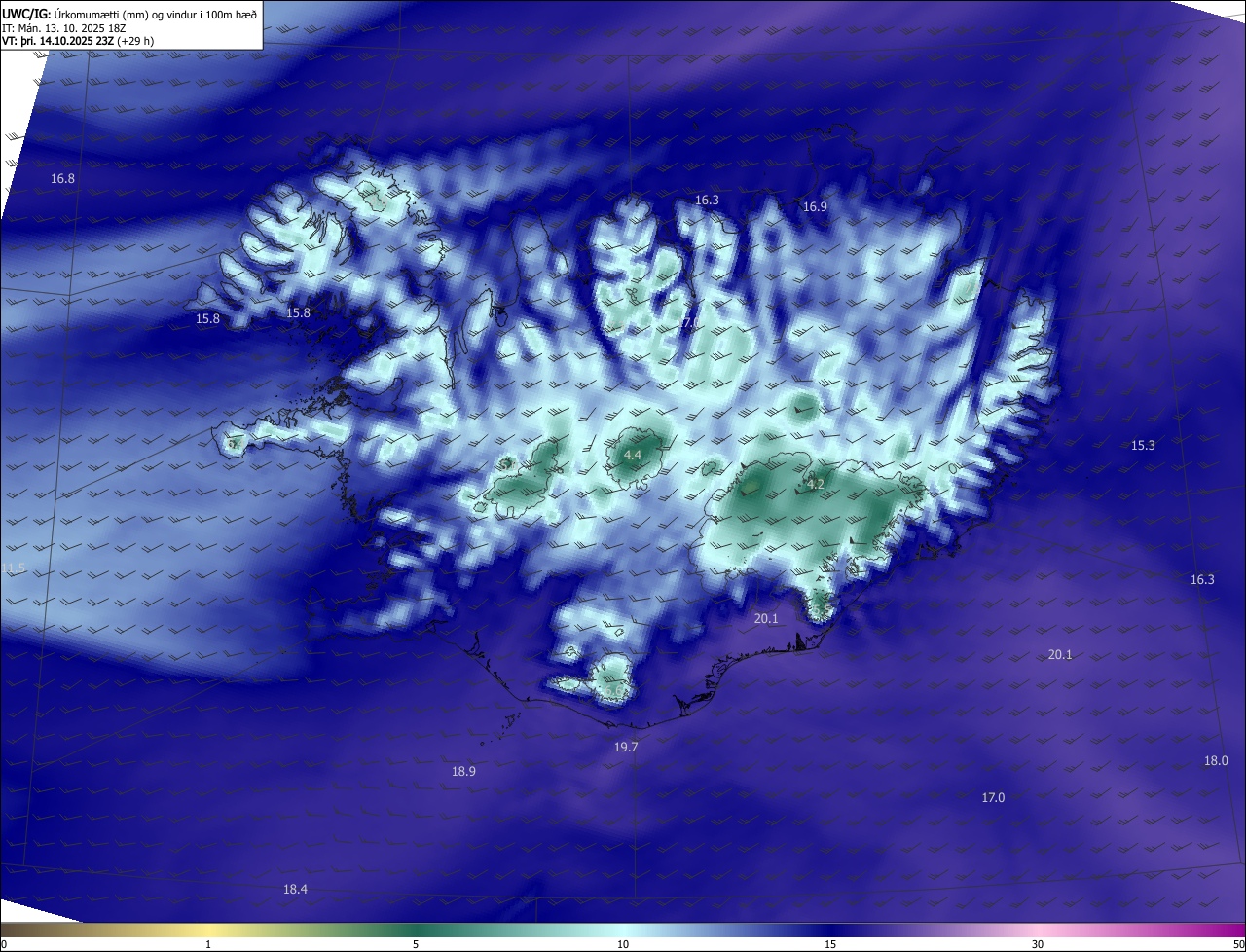Screen dimensions: 1246x952
Task: Click the 4.2 value on the glacier
Action: click(816, 485)
